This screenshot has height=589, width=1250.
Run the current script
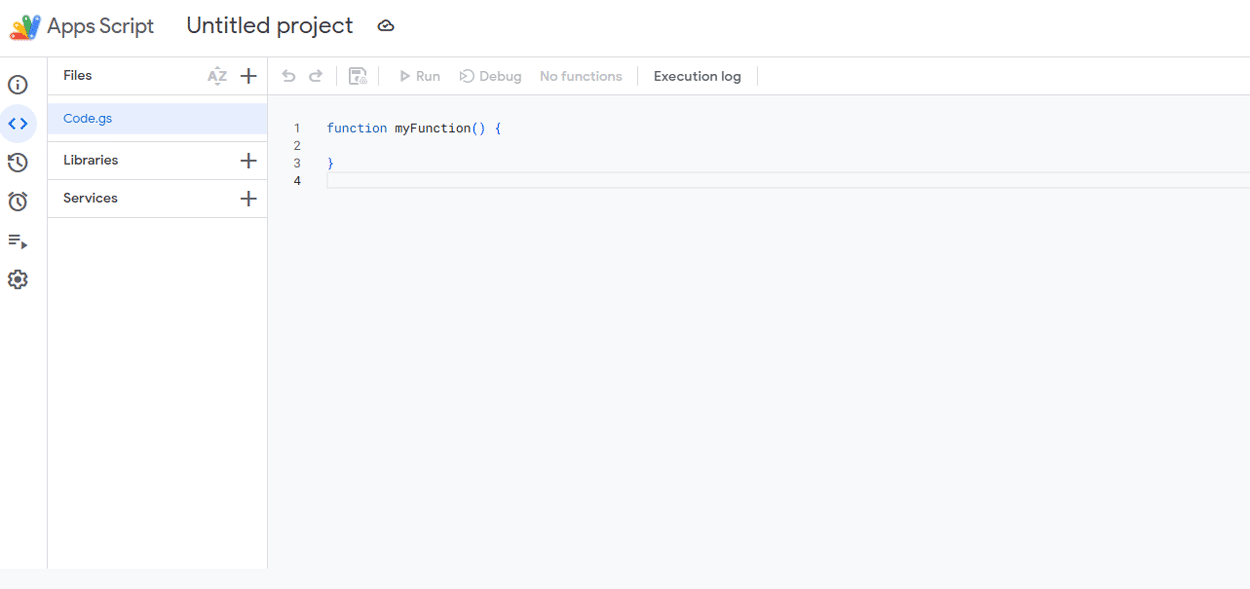pyautogui.click(x=419, y=75)
